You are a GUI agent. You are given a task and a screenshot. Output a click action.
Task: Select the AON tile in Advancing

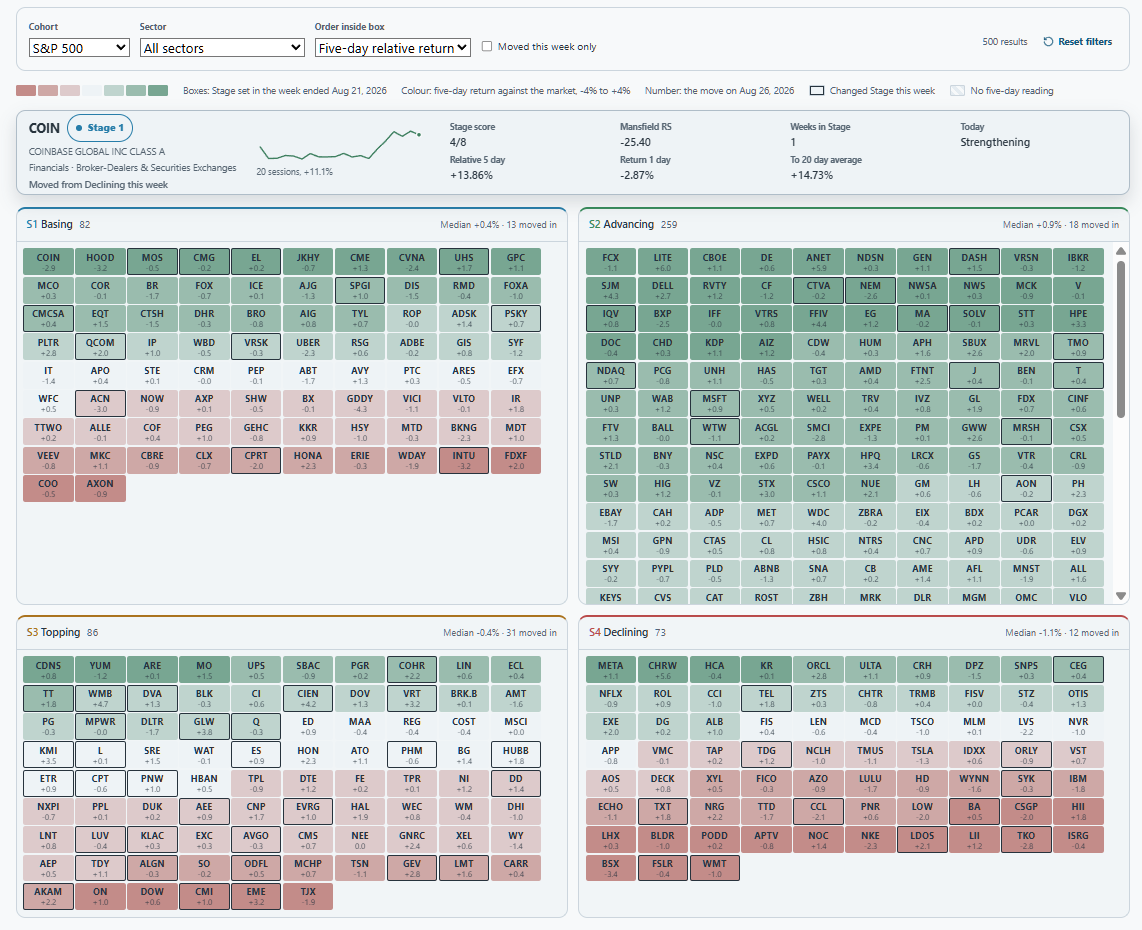(x=1026, y=489)
